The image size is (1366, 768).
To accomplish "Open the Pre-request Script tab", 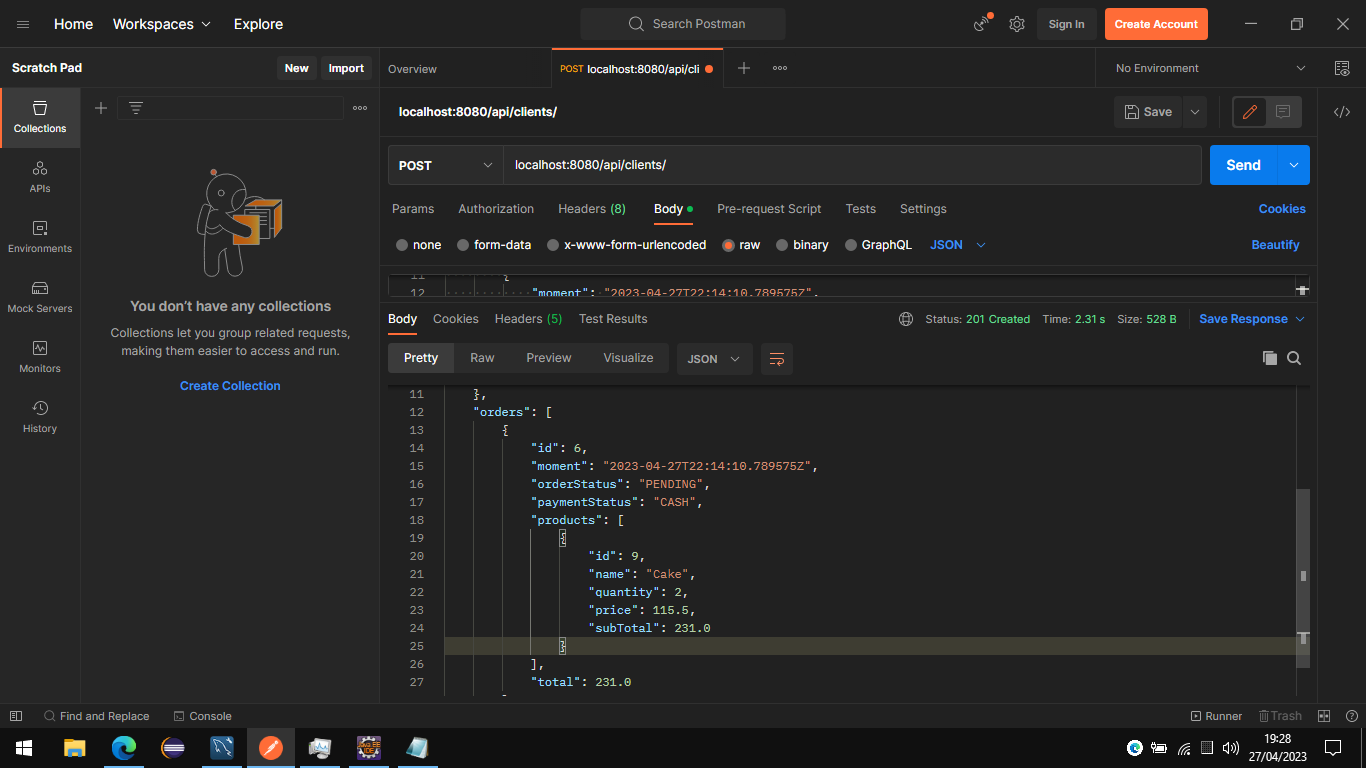I will [769, 209].
